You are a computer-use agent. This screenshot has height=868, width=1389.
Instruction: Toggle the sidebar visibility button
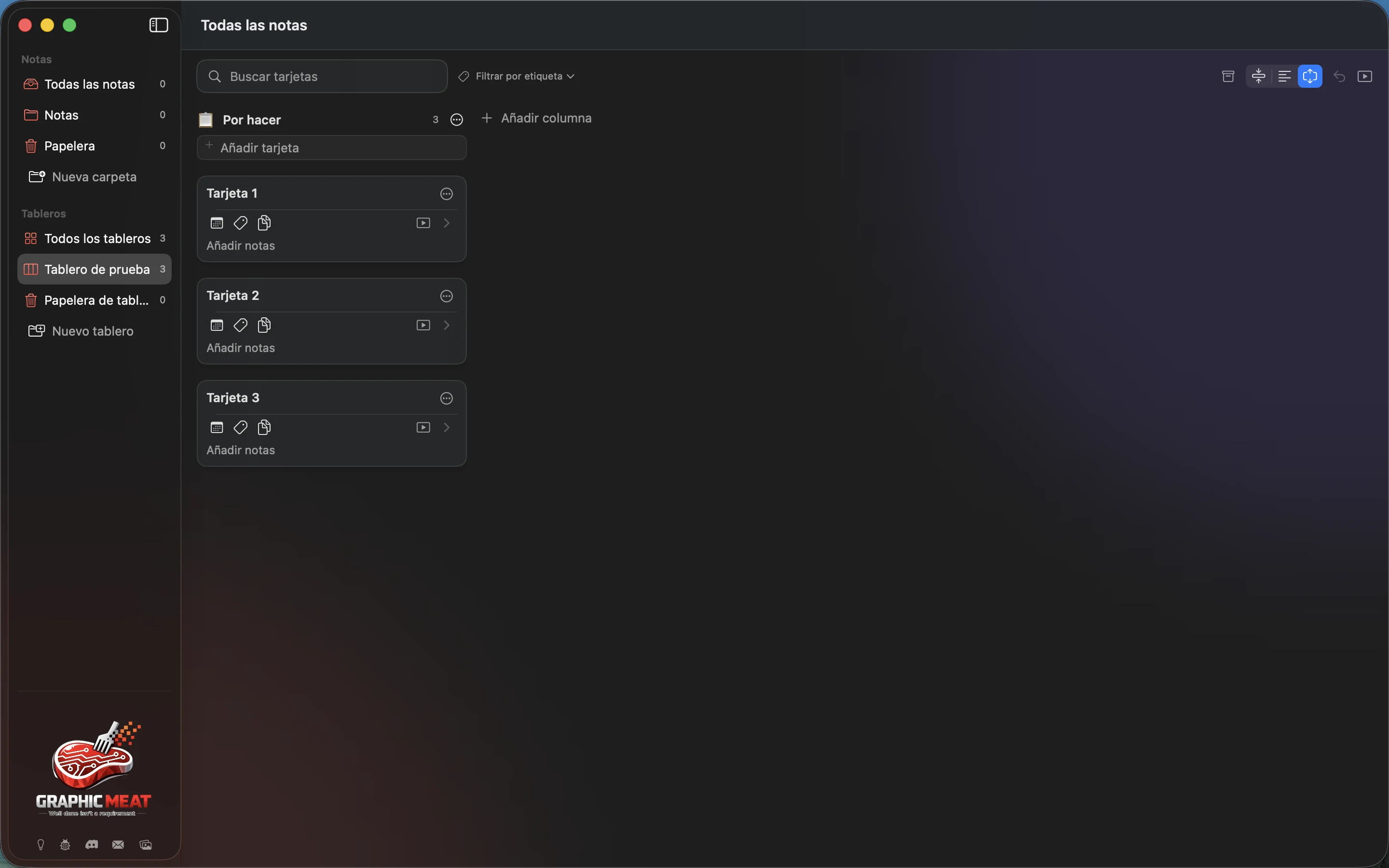click(x=158, y=25)
